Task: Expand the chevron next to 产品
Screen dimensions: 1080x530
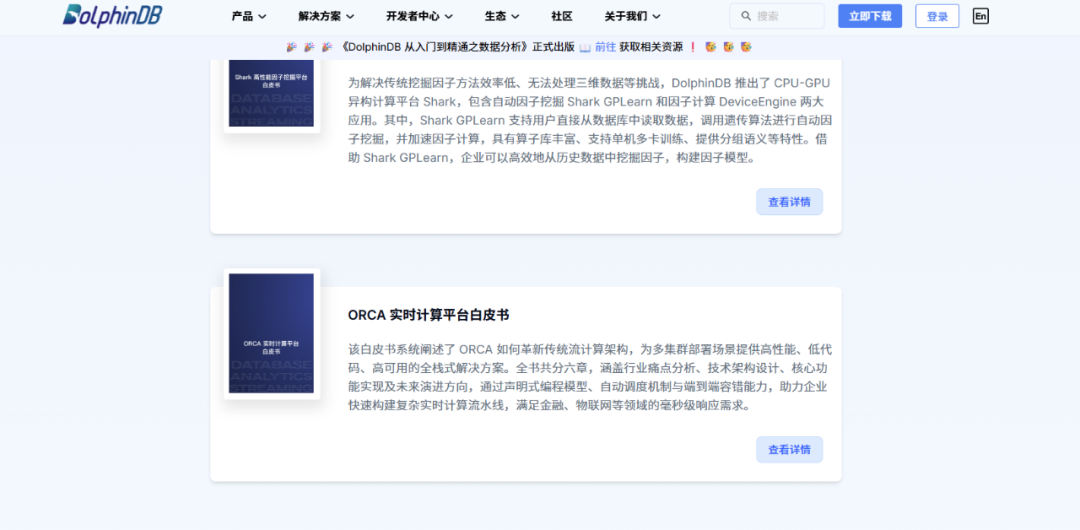Action: click(x=262, y=17)
